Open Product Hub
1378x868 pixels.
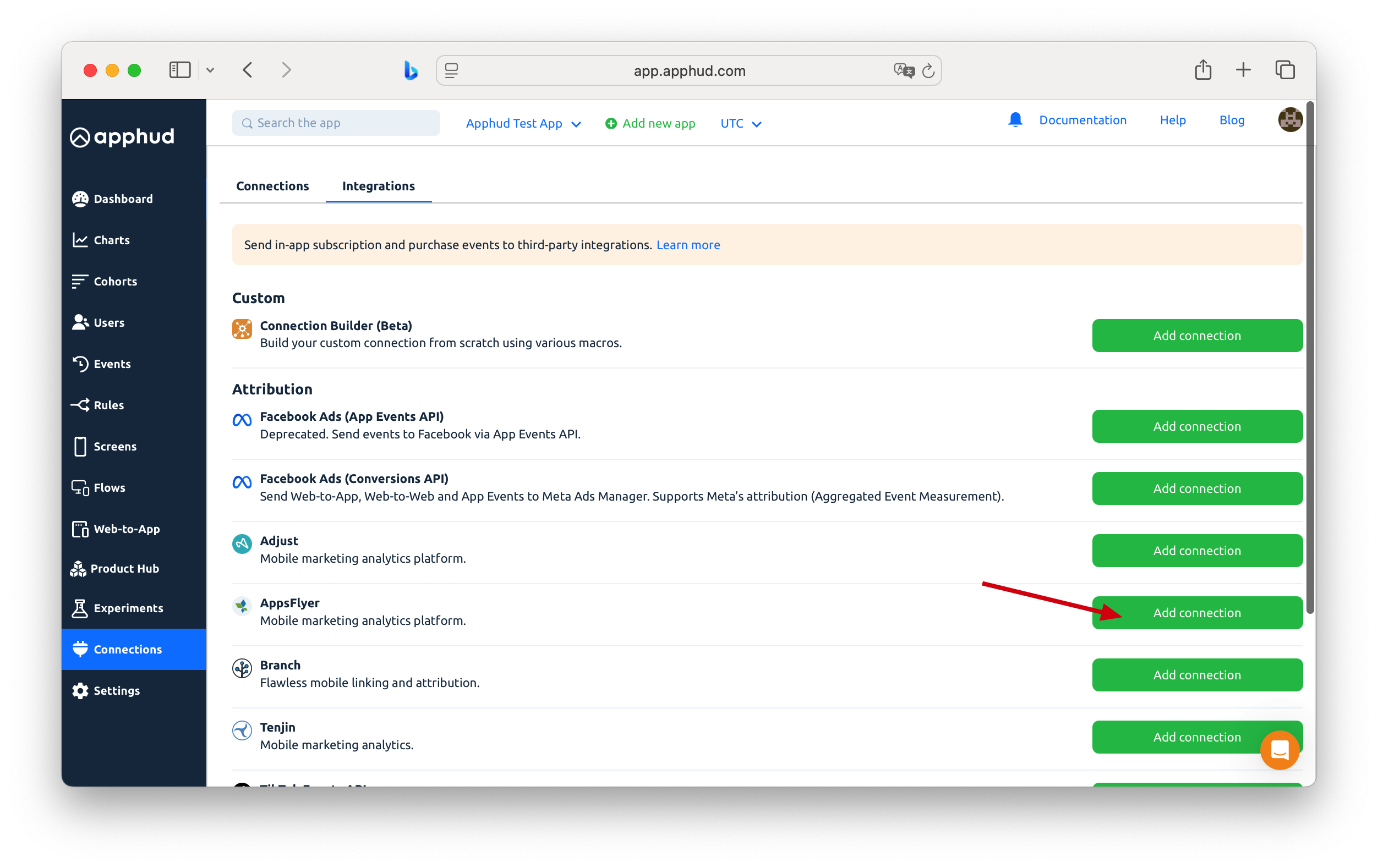click(x=133, y=568)
